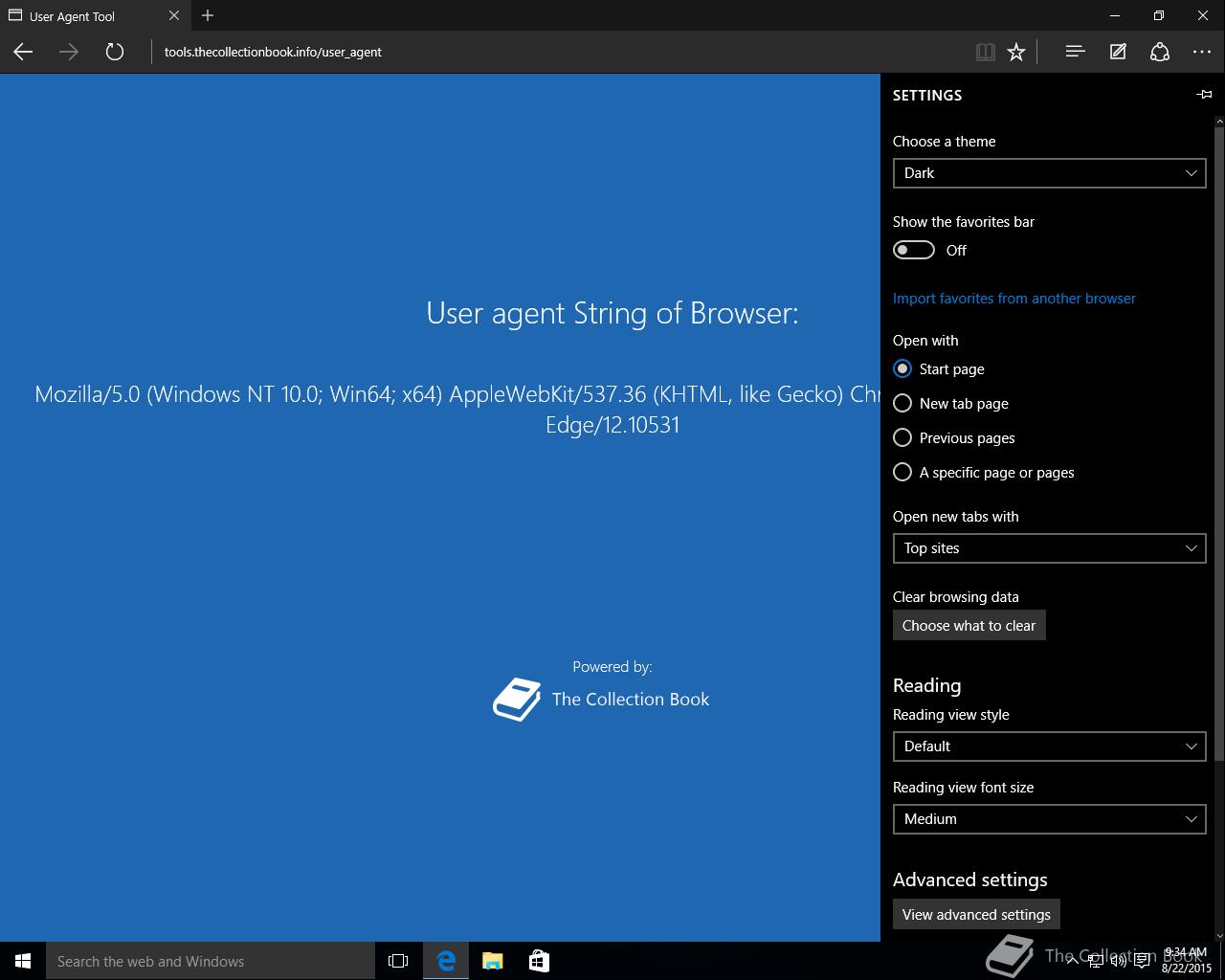This screenshot has width=1225, height=980.
Task: Open the Reading view font size dropdown
Action: tap(1049, 819)
